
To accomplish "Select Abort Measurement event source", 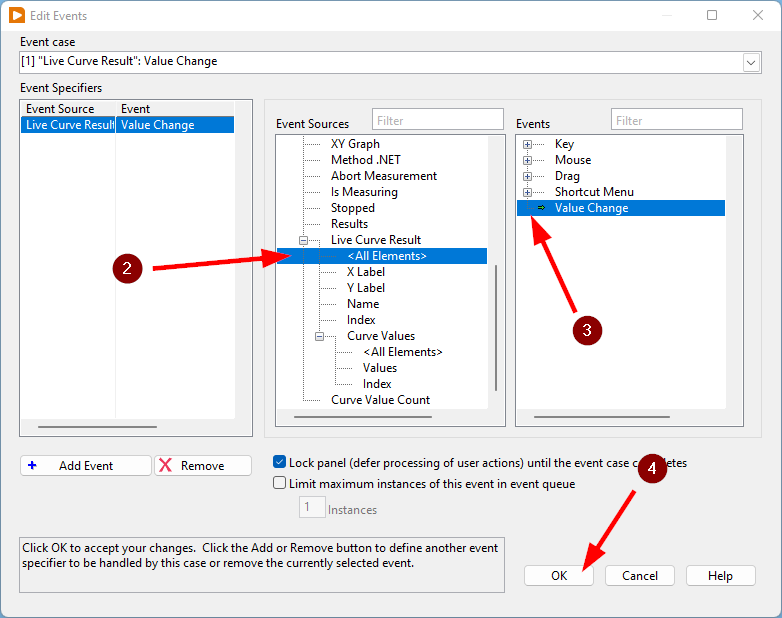I will 383,176.
